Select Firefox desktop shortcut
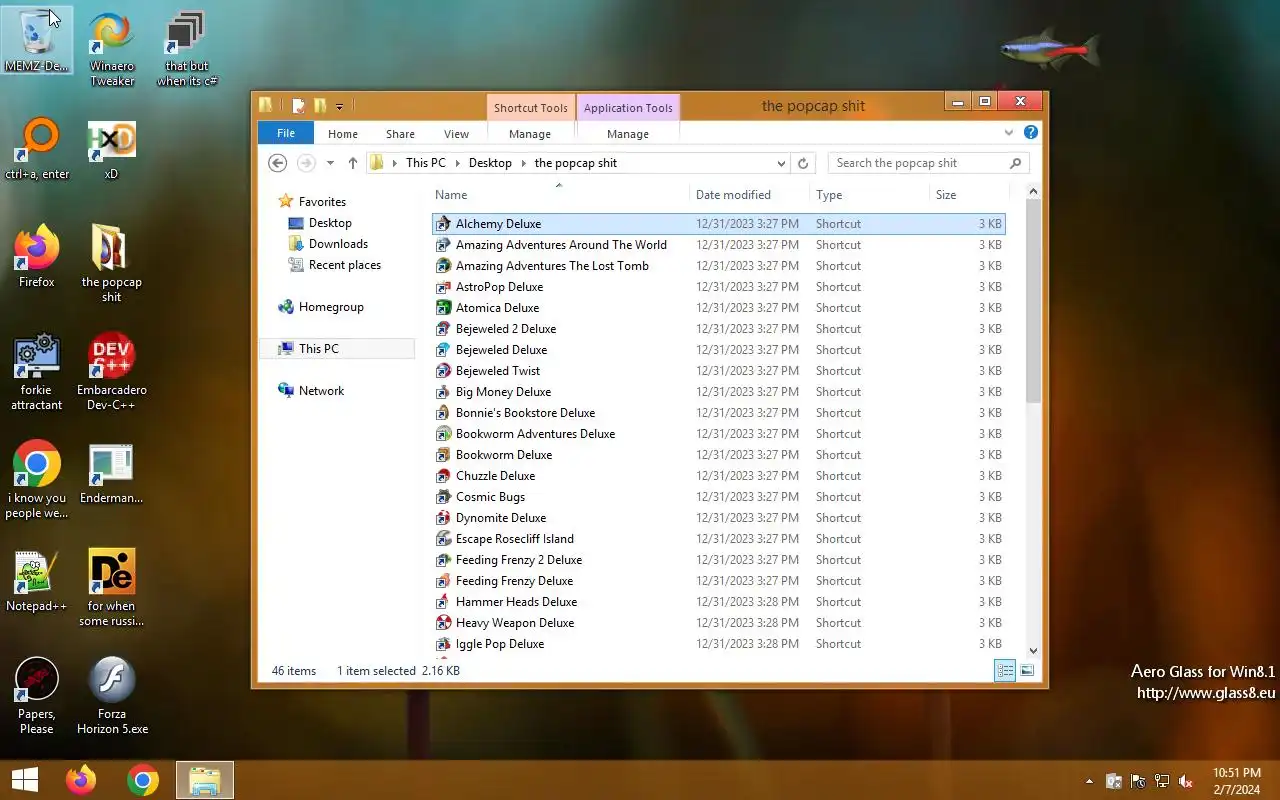 point(37,257)
